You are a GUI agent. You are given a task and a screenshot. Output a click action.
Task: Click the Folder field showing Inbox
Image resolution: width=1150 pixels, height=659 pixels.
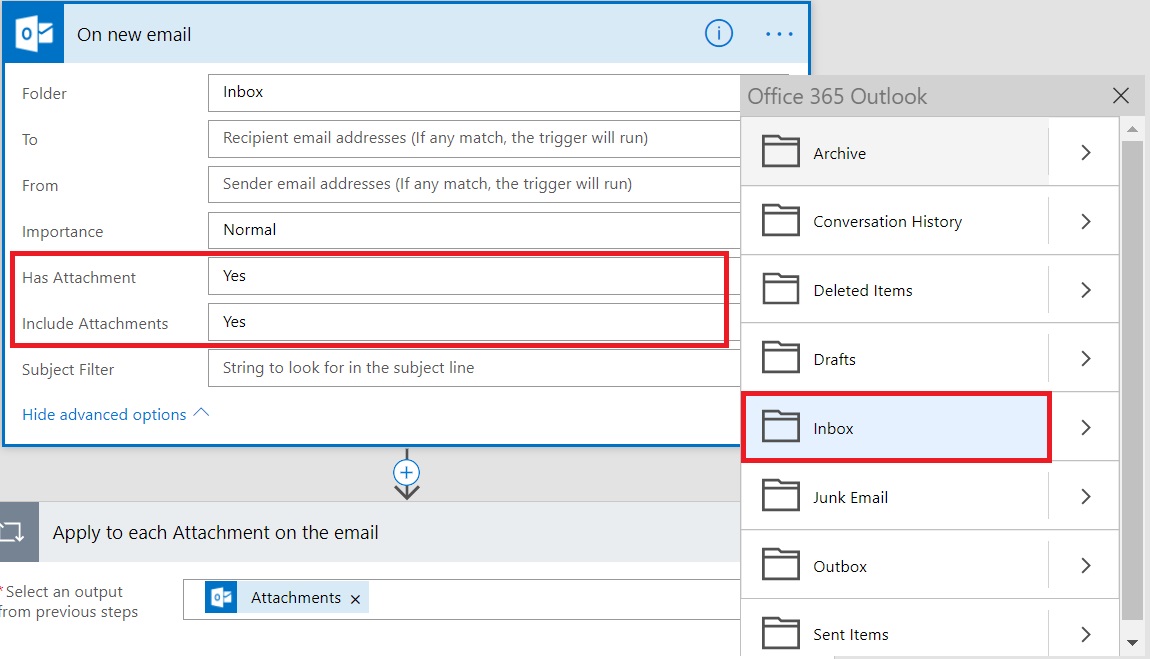coord(474,92)
